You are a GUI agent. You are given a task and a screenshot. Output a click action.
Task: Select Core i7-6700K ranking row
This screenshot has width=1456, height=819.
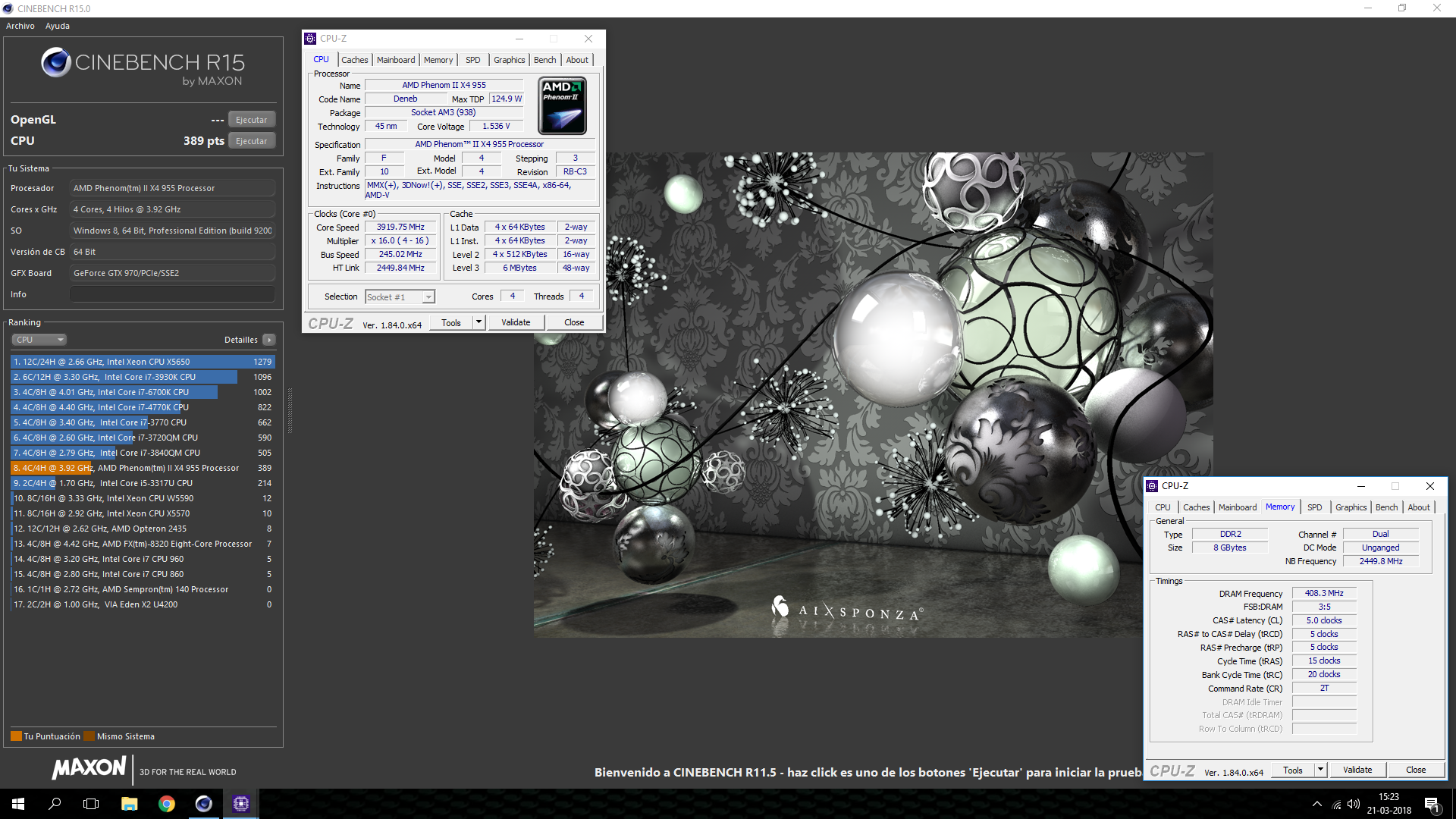143,392
